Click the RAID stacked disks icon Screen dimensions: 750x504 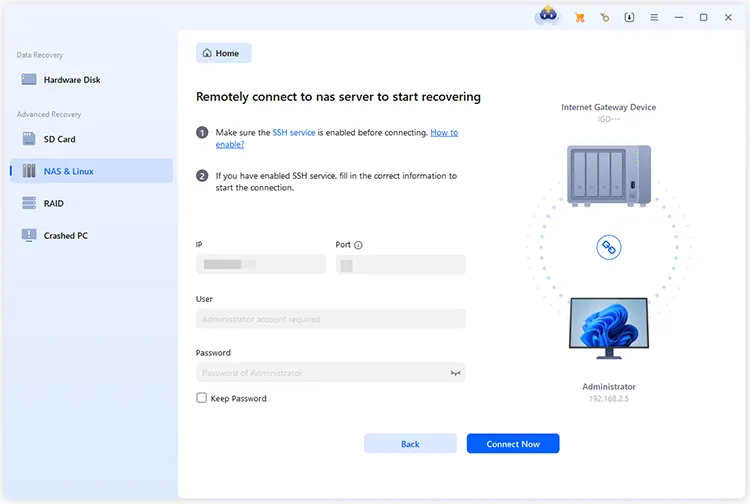[x=29, y=203]
